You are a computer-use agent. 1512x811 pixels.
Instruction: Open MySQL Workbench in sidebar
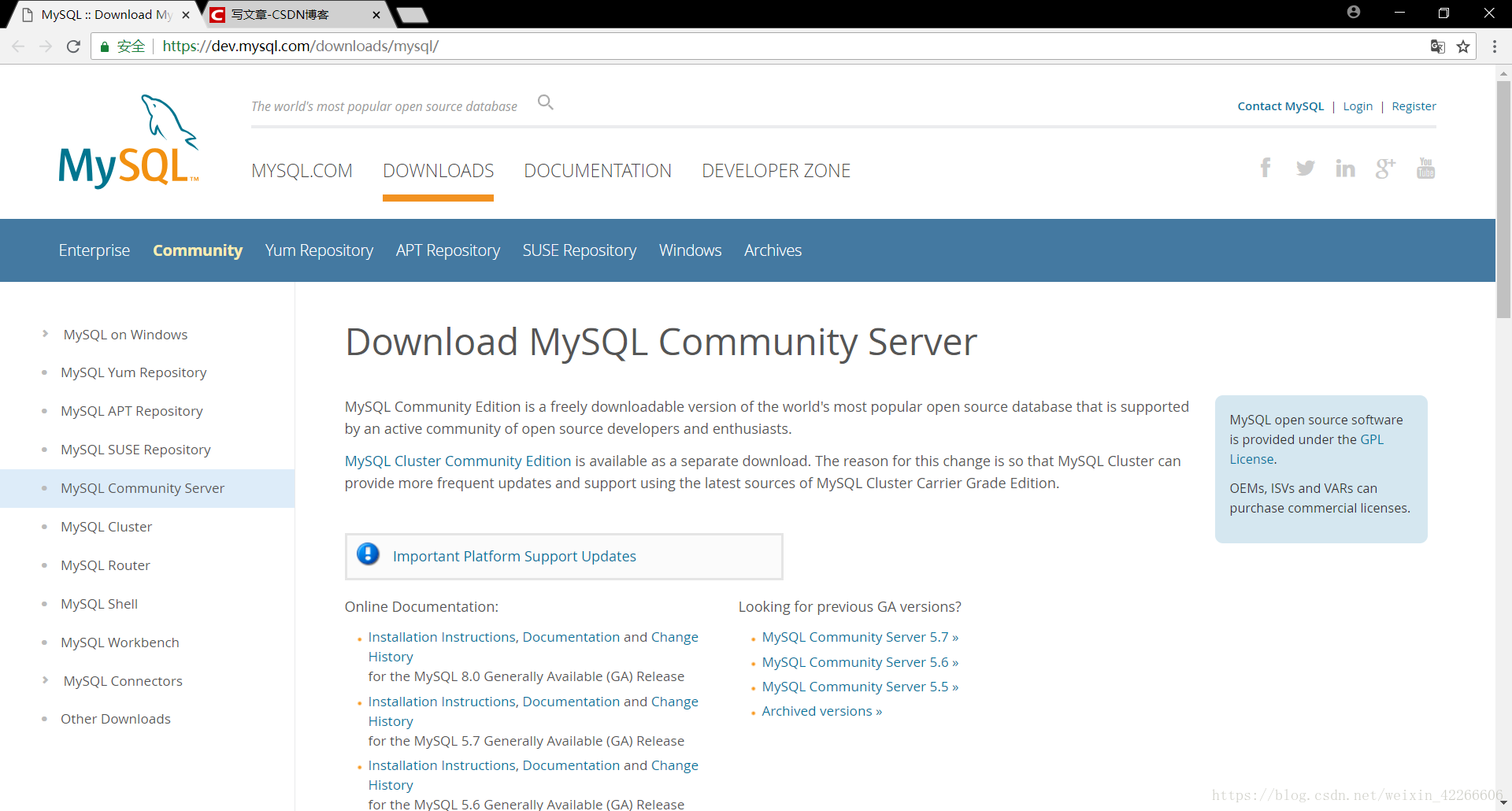(x=120, y=643)
